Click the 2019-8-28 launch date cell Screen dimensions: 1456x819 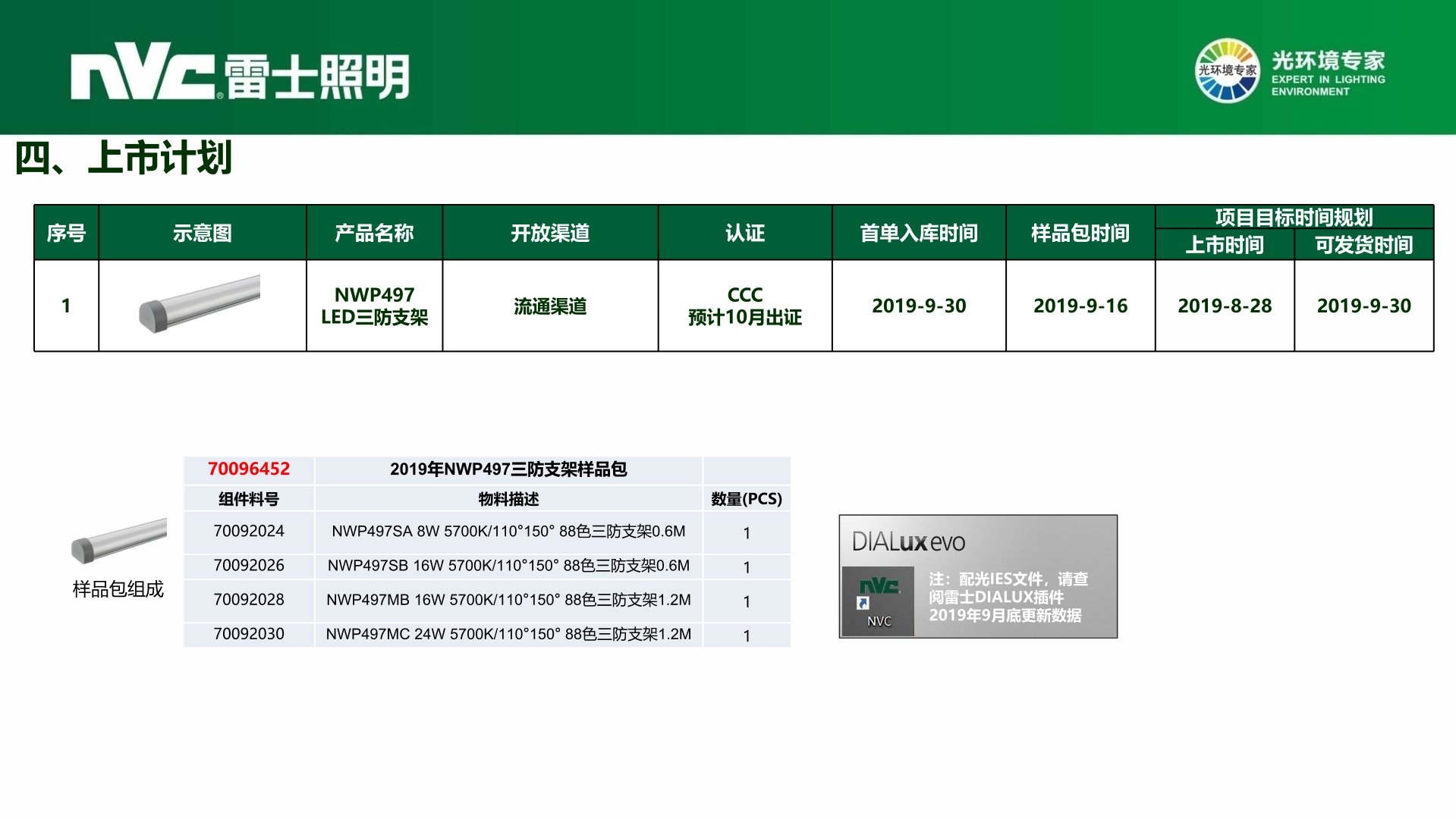(x=1224, y=306)
